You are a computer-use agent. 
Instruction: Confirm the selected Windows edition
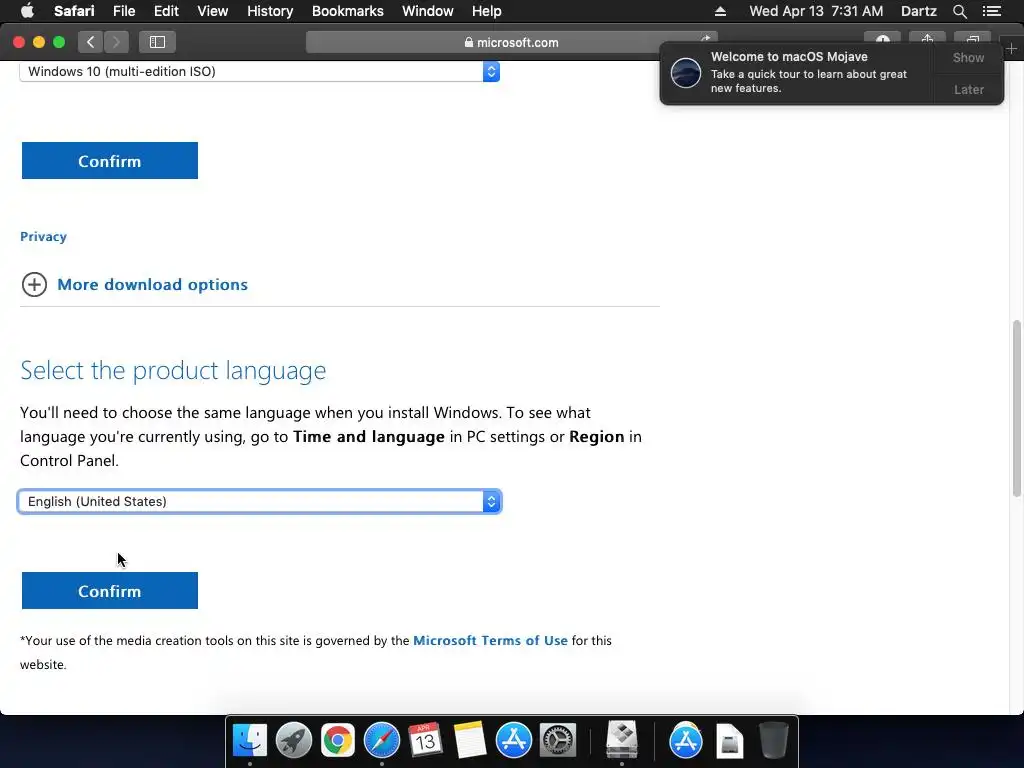110,161
